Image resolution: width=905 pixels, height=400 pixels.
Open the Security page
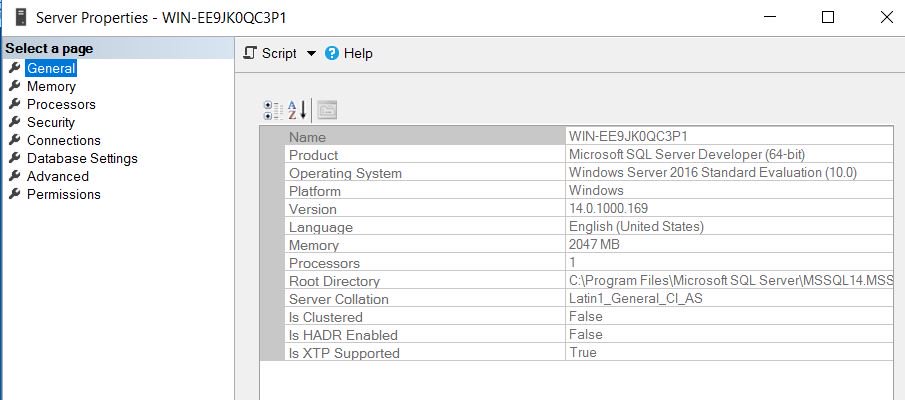click(51, 122)
